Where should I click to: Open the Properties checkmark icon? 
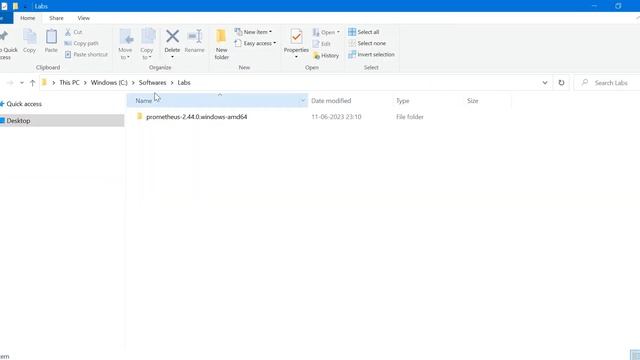pyautogui.click(x=296, y=37)
